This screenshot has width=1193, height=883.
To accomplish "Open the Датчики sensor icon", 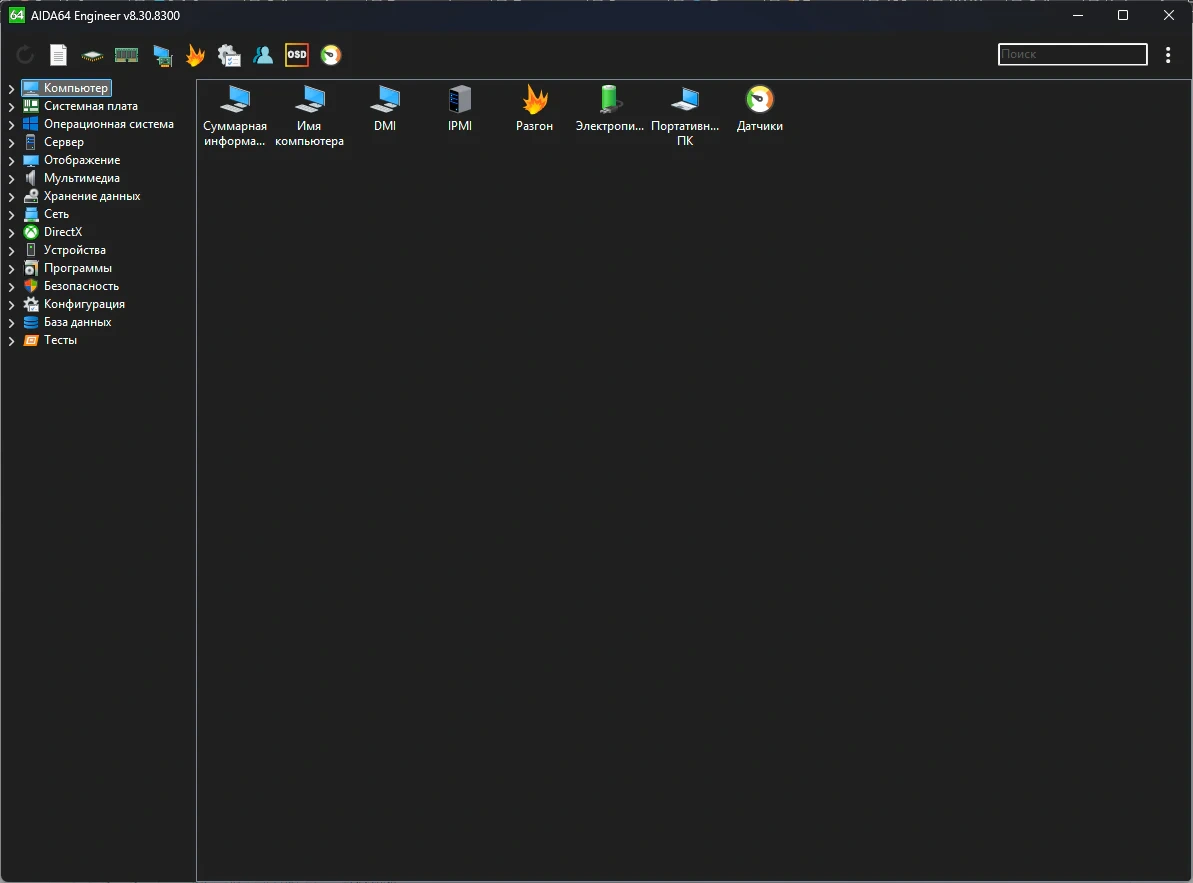I will click(759, 110).
